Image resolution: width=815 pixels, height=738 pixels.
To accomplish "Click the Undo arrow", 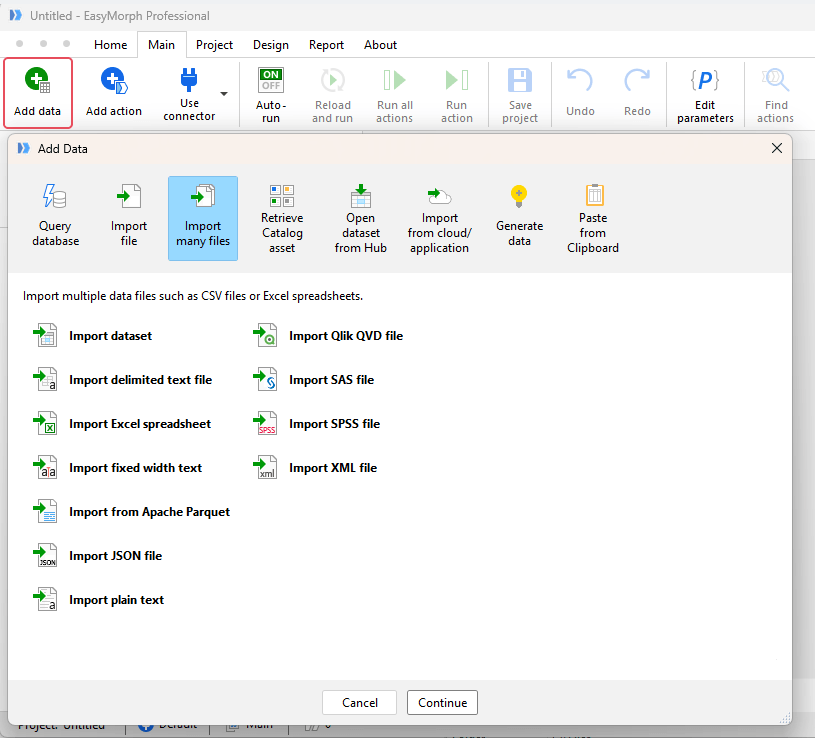I will [580, 81].
